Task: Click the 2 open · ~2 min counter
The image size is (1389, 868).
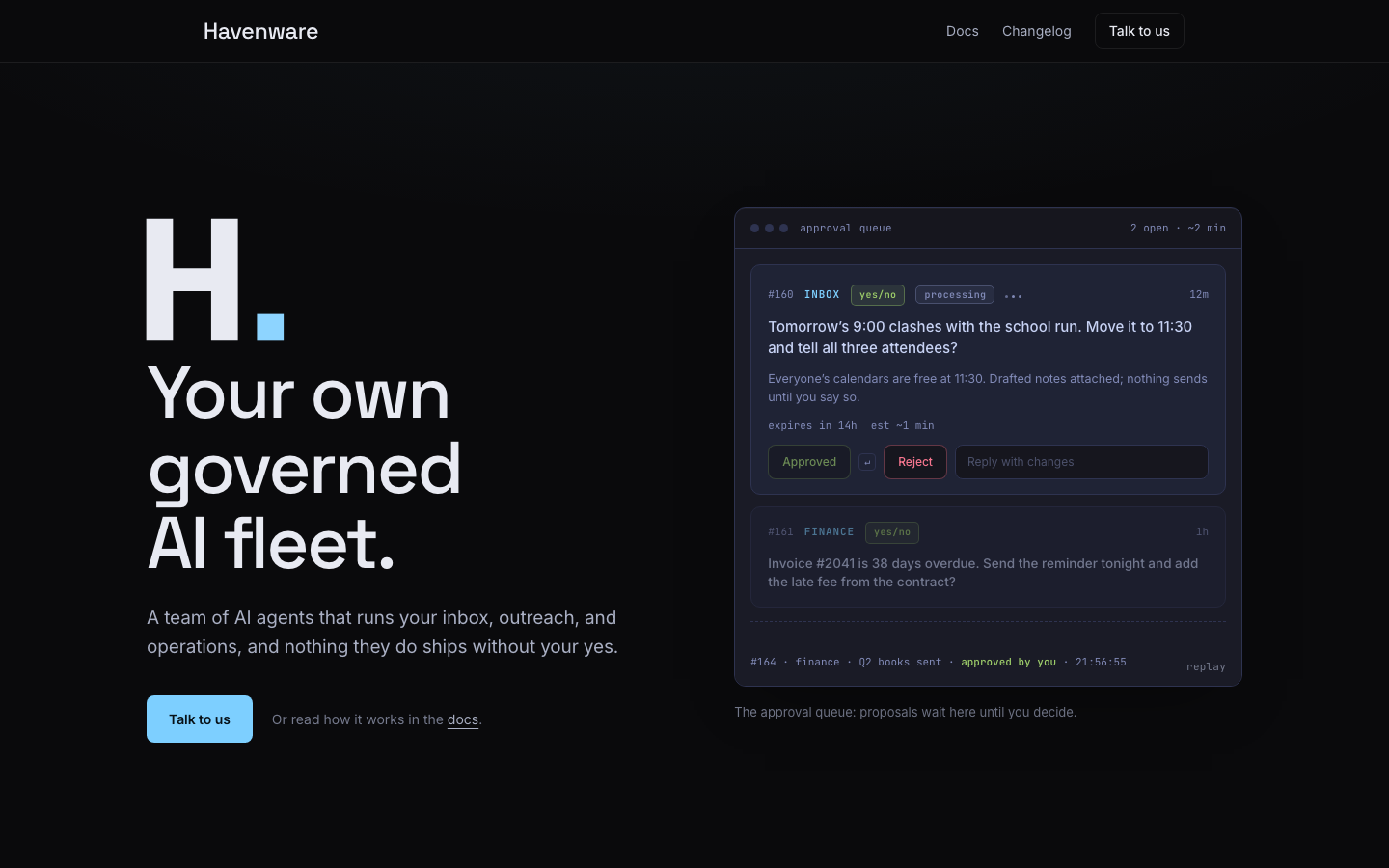Action: [1178, 229]
